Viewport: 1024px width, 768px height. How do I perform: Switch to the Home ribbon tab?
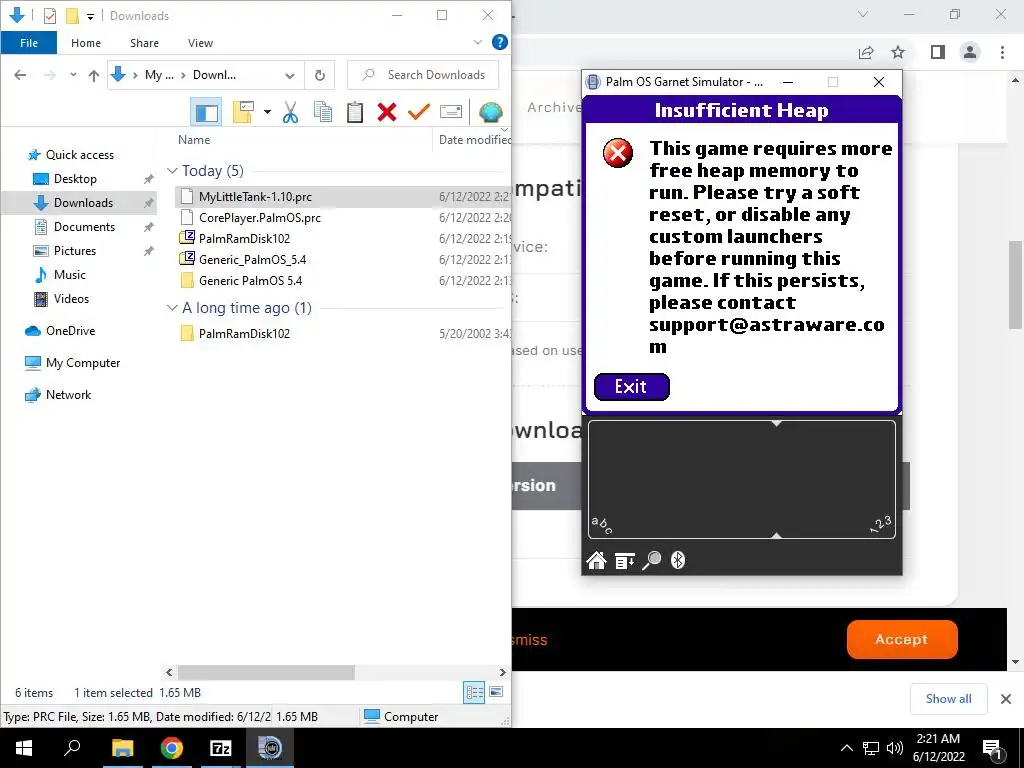86,42
